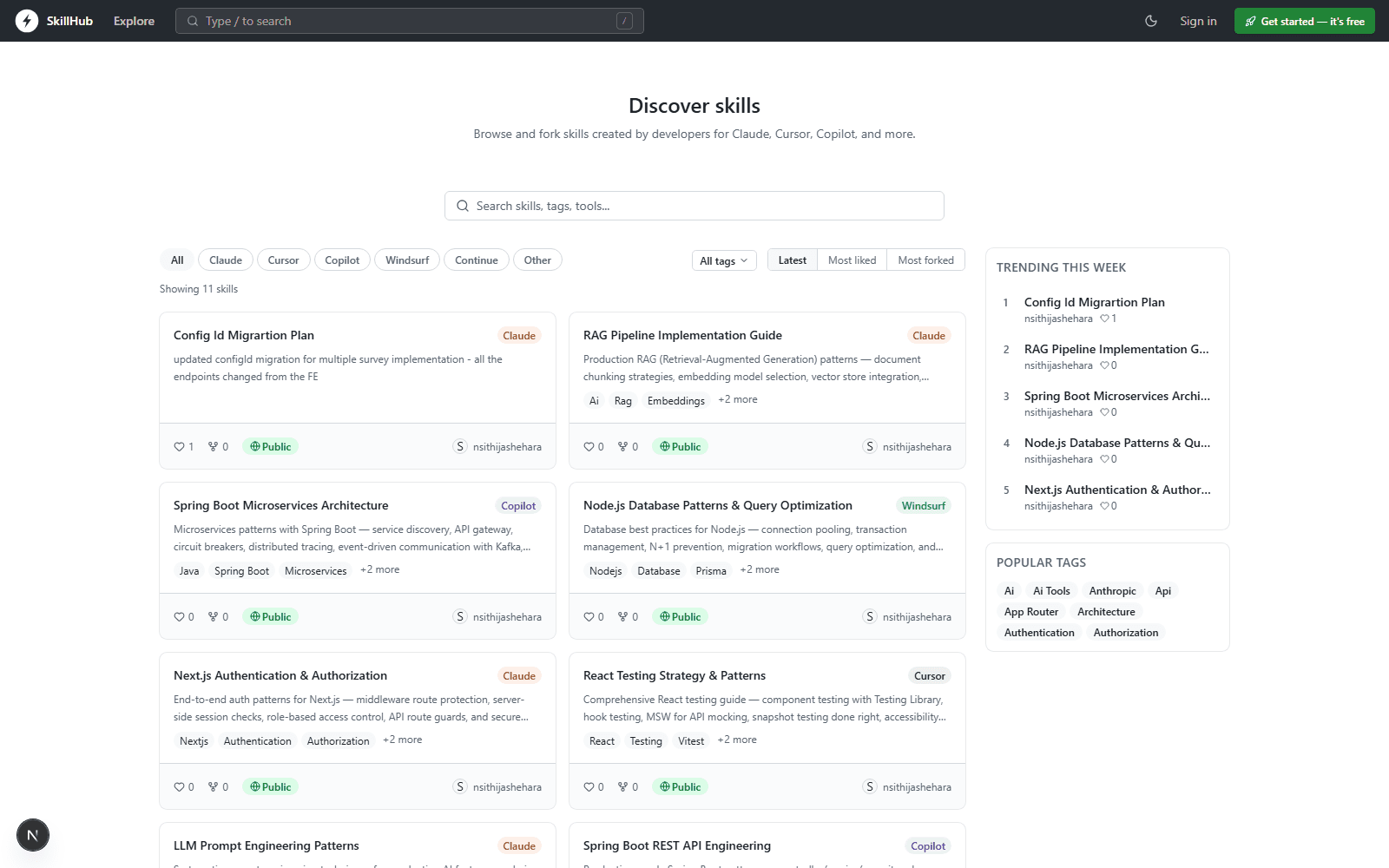Click fork icon on Node.js Database Patterns card
The height and width of the screenshot is (868, 1389).
(622, 617)
